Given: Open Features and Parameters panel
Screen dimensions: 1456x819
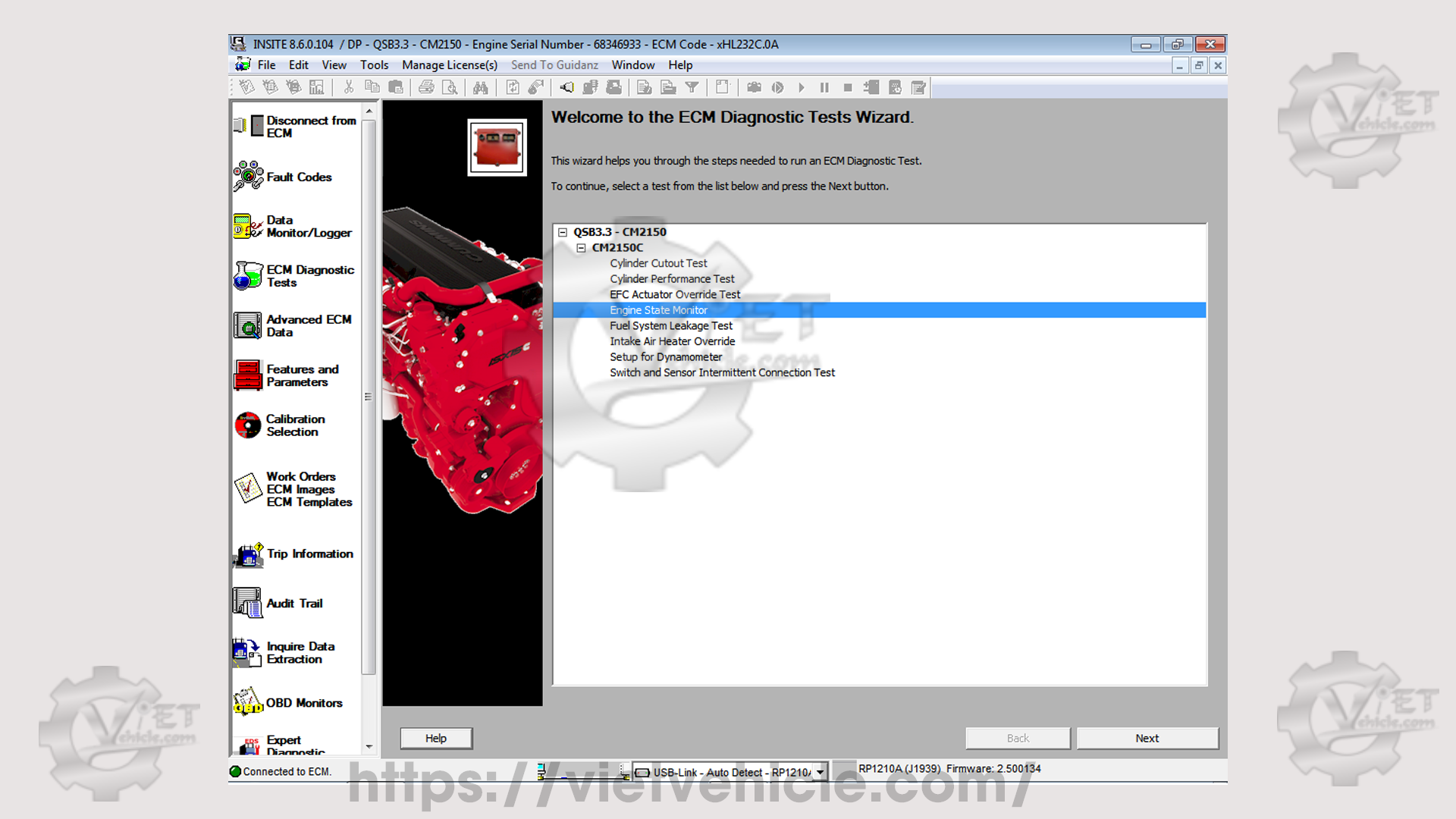Looking at the screenshot, I should [x=249, y=375].
